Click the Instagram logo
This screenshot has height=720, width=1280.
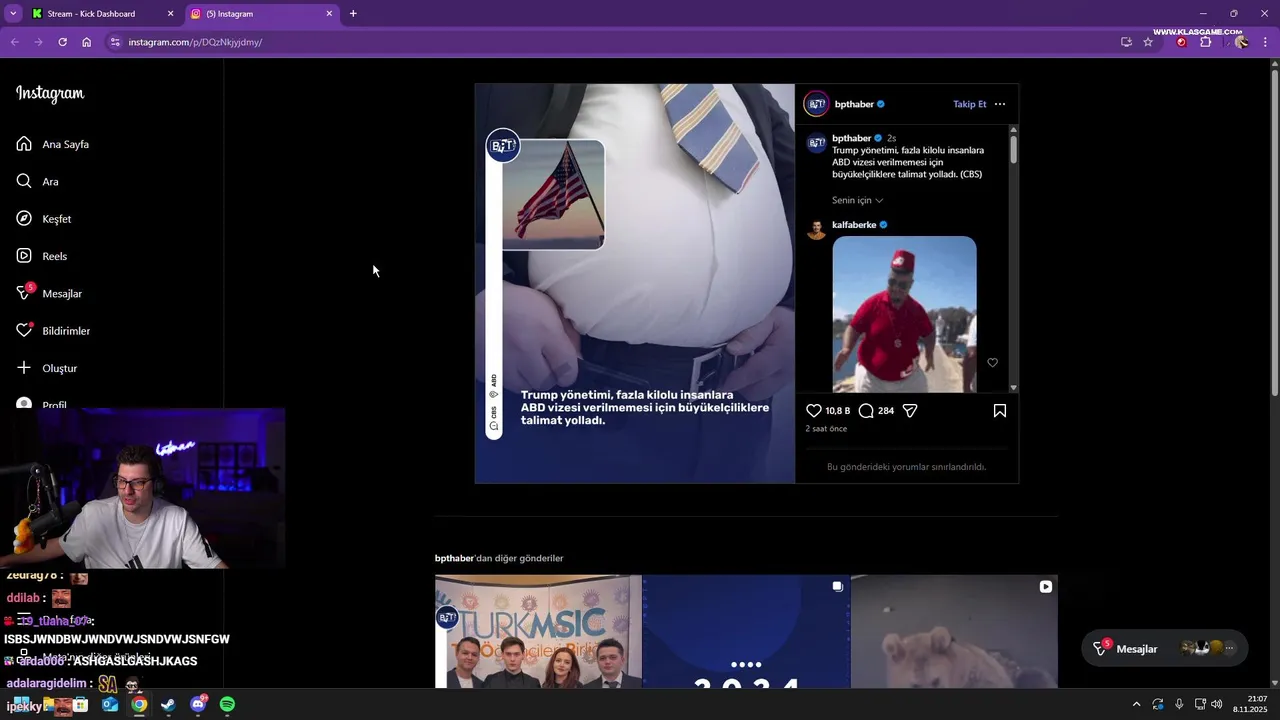(50, 93)
